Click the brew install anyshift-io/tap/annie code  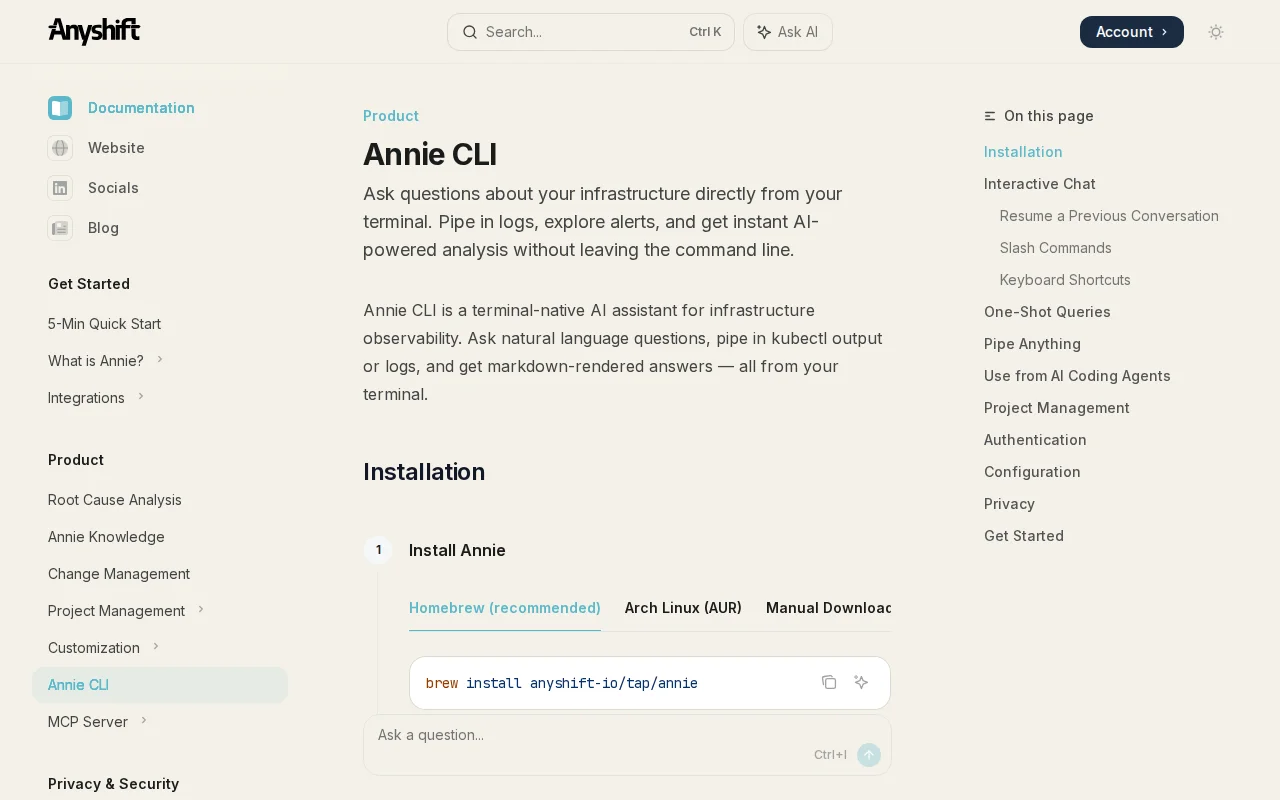pos(562,683)
